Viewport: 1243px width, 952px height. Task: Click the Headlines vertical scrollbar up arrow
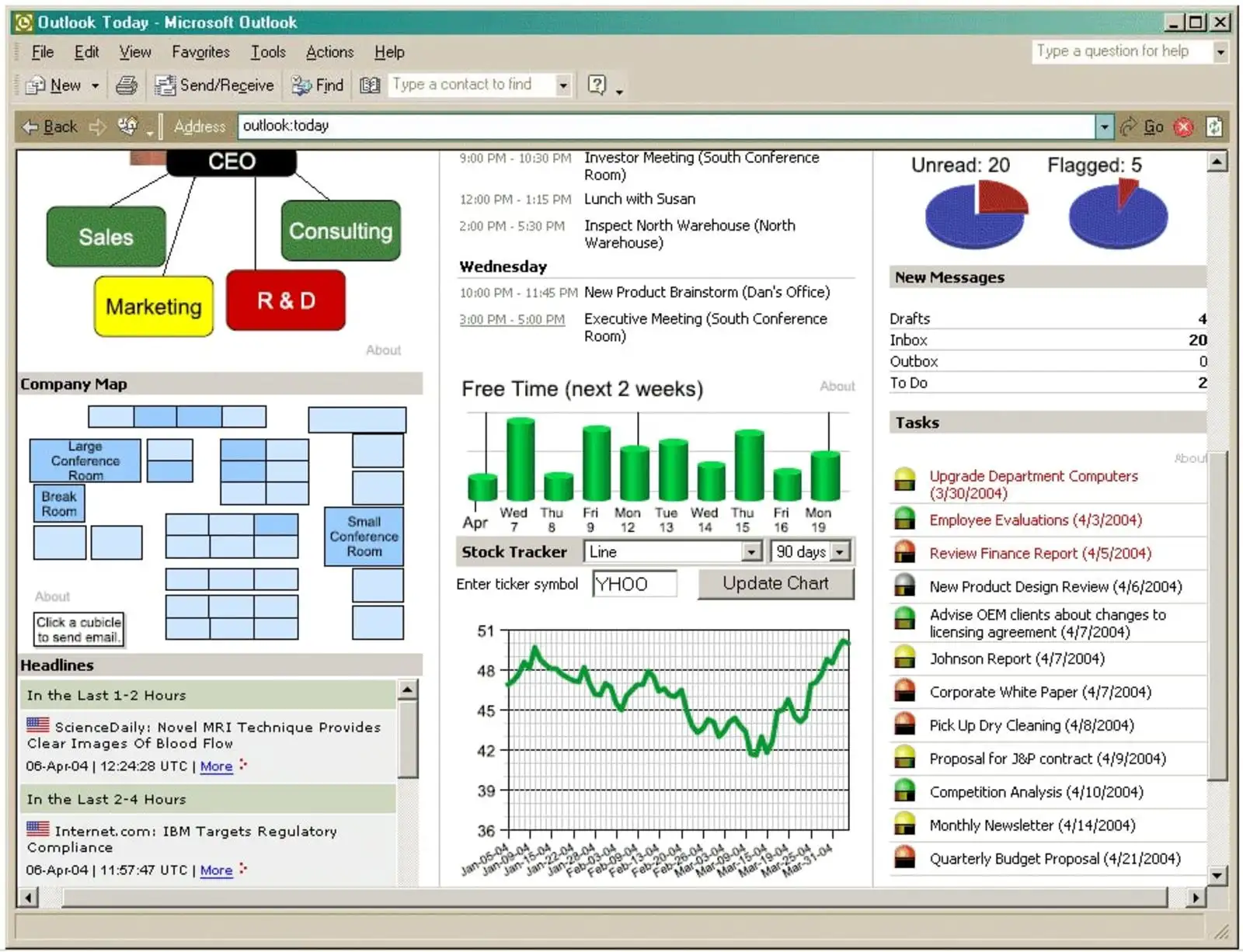[x=408, y=690]
